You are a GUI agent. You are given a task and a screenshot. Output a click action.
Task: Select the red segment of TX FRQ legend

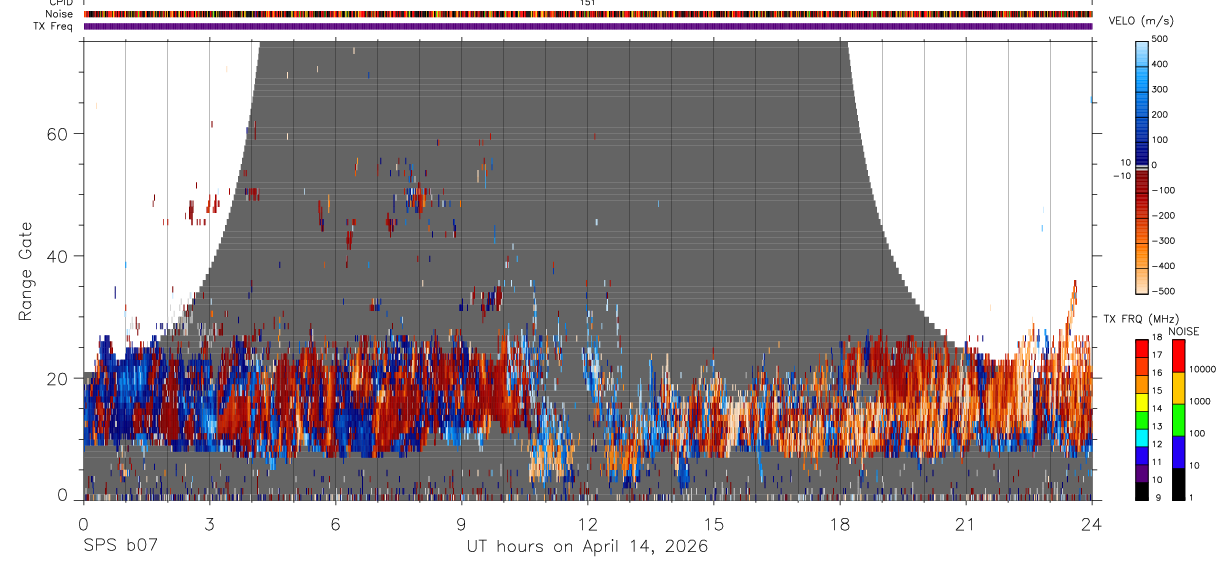click(1141, 348)
